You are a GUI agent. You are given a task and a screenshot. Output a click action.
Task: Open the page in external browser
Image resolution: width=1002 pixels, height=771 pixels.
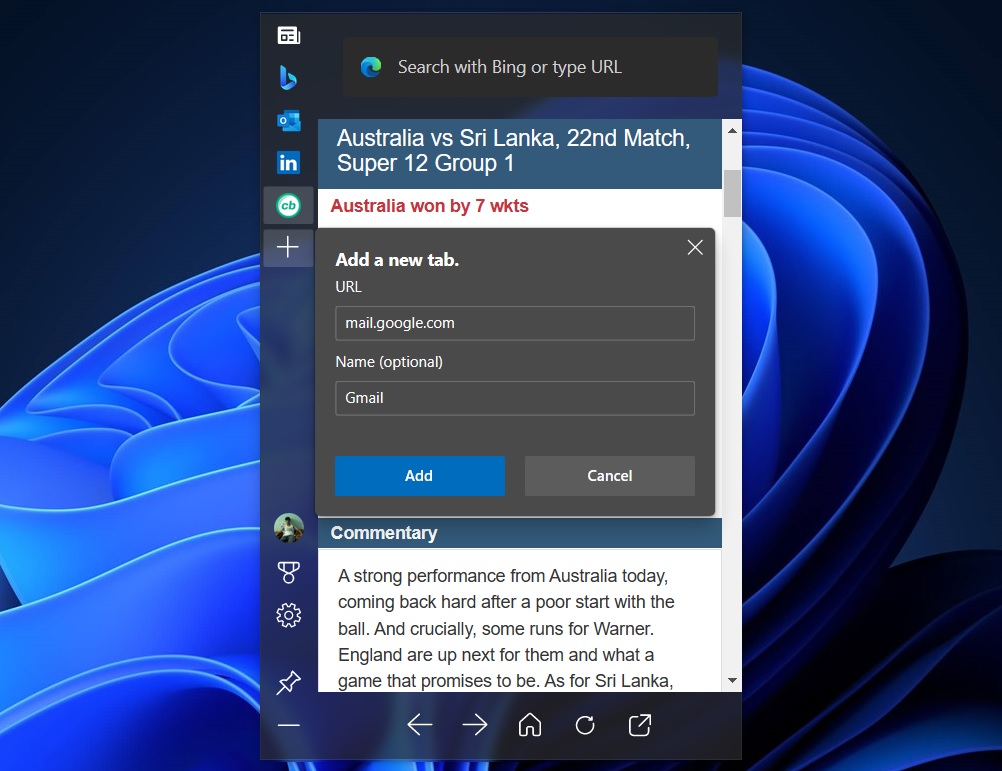639,725
